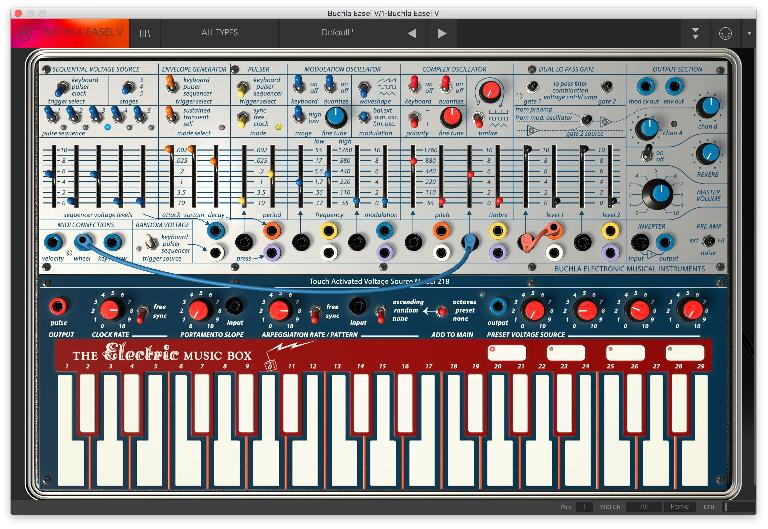Viewport: 768px width, 529px height.
Task: Open MIDI learn settings icon
Action: [725, 33]
